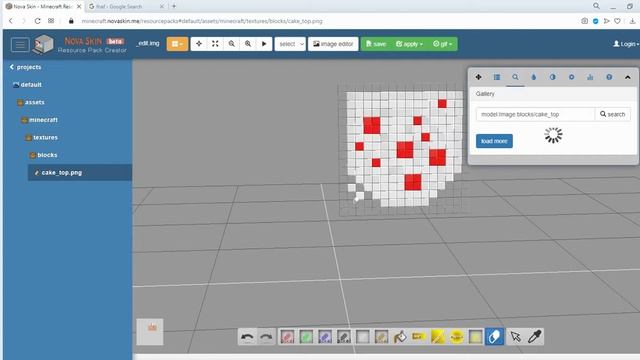Click the gallery search input field

pyautogui.click(x=535, y=114)
